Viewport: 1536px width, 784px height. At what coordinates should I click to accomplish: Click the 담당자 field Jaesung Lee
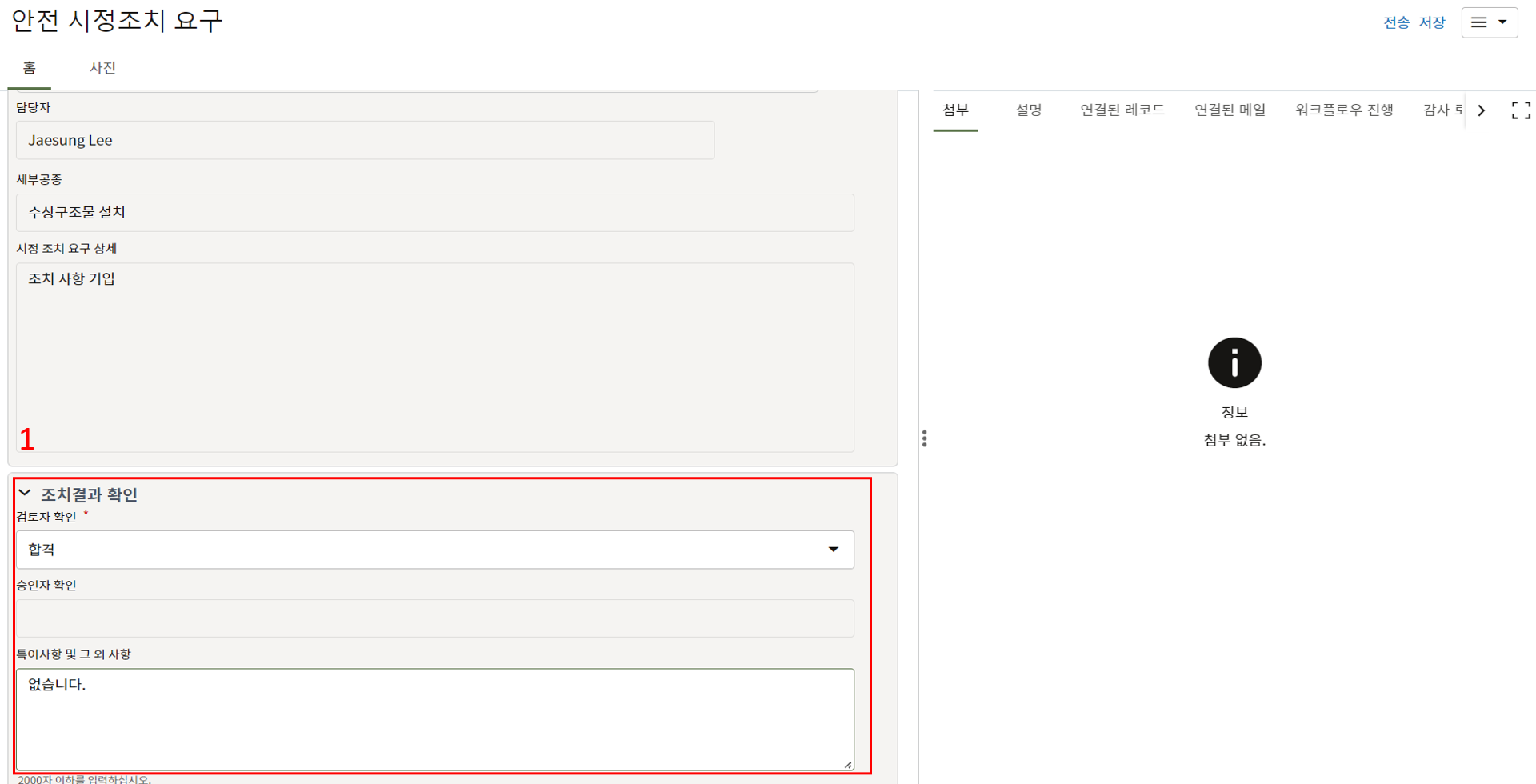pyautogui.click(x=365, y=141)
